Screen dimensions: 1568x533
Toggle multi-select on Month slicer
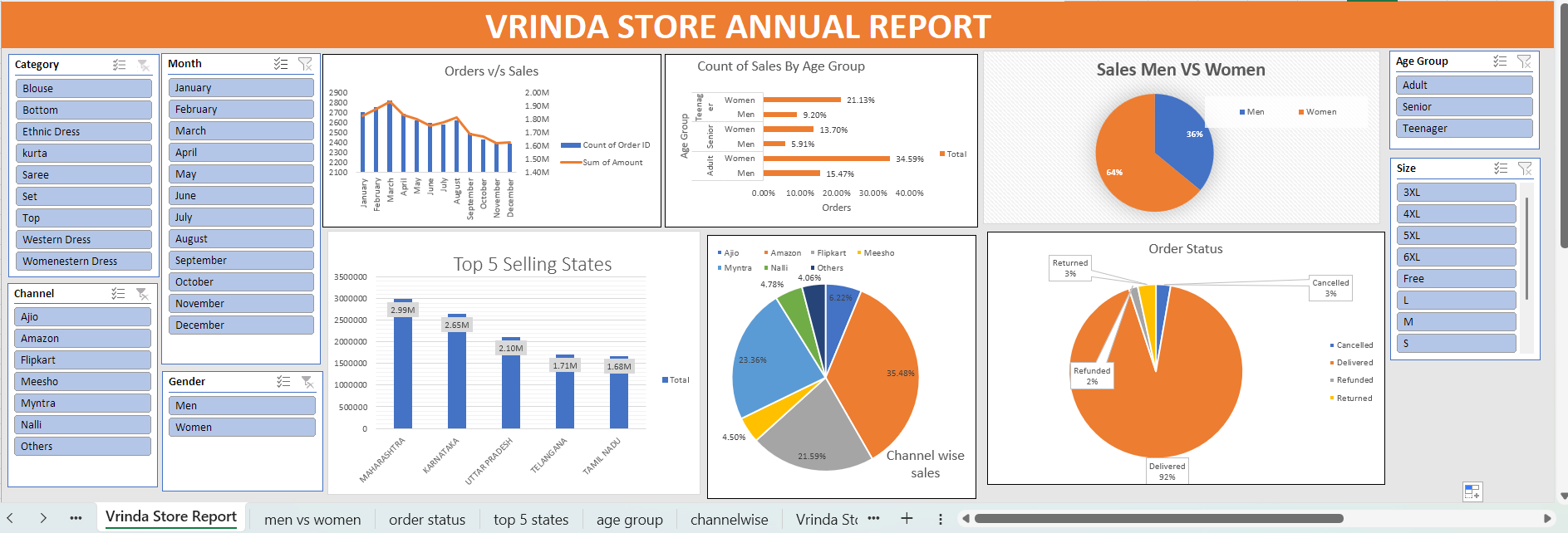[x=281, y=64]
